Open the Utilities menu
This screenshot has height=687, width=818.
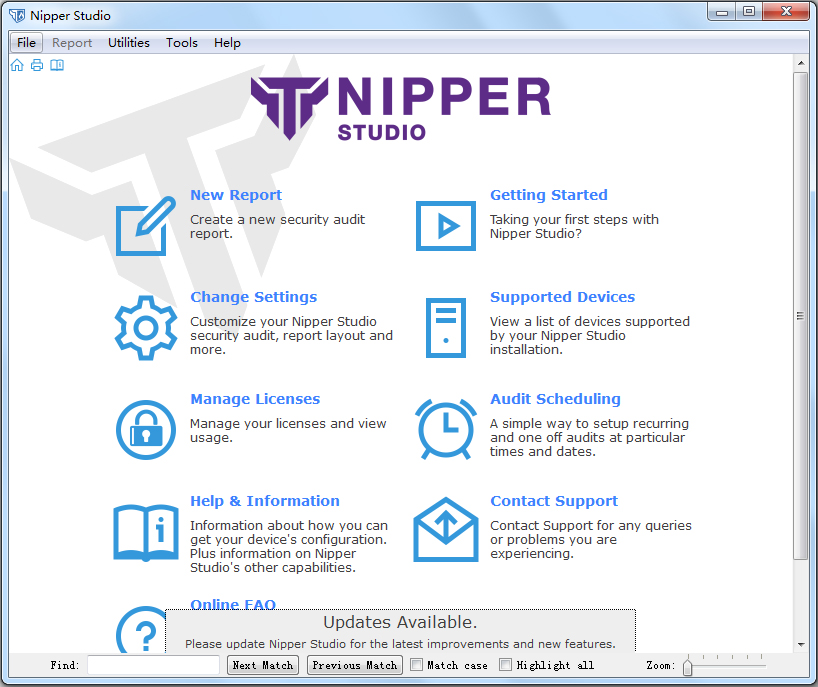coord(129,43)
